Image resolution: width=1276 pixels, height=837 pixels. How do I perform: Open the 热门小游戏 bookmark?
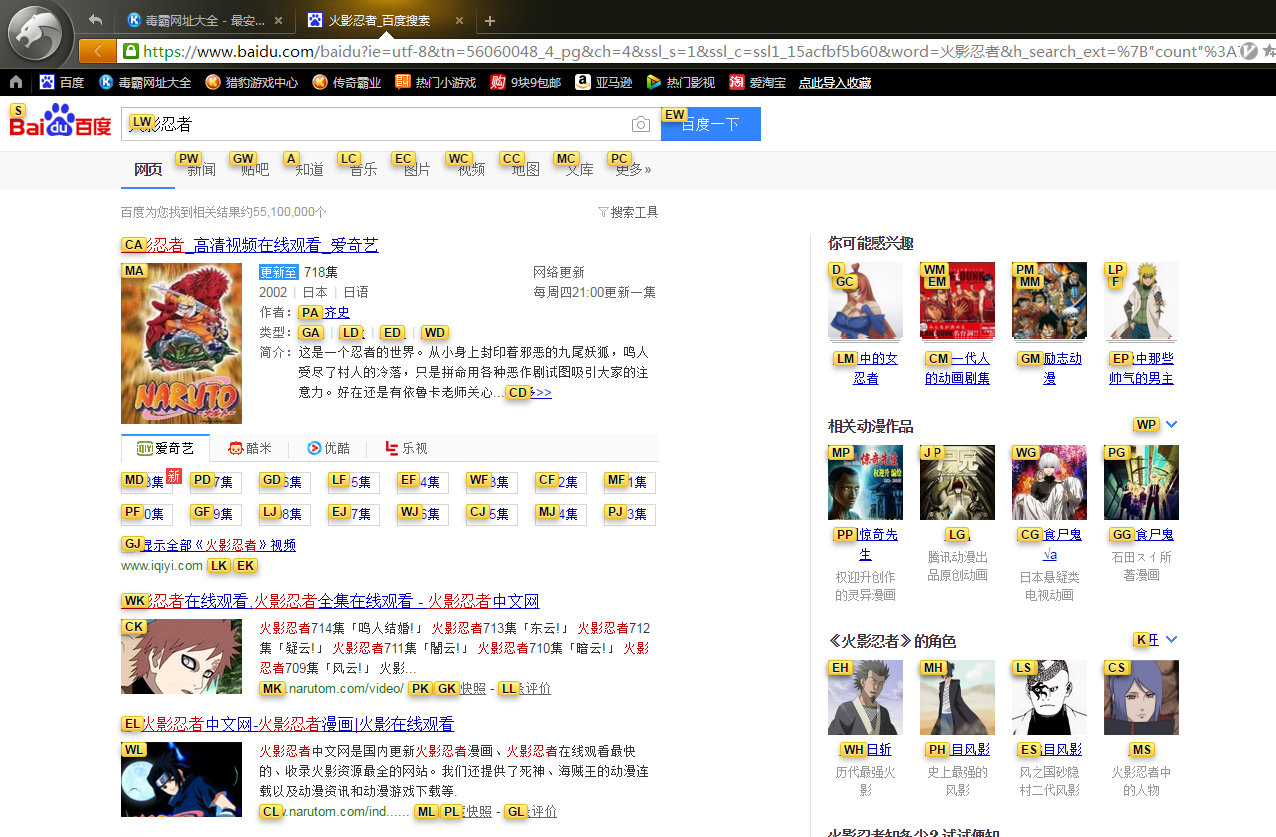click(435, 82)
